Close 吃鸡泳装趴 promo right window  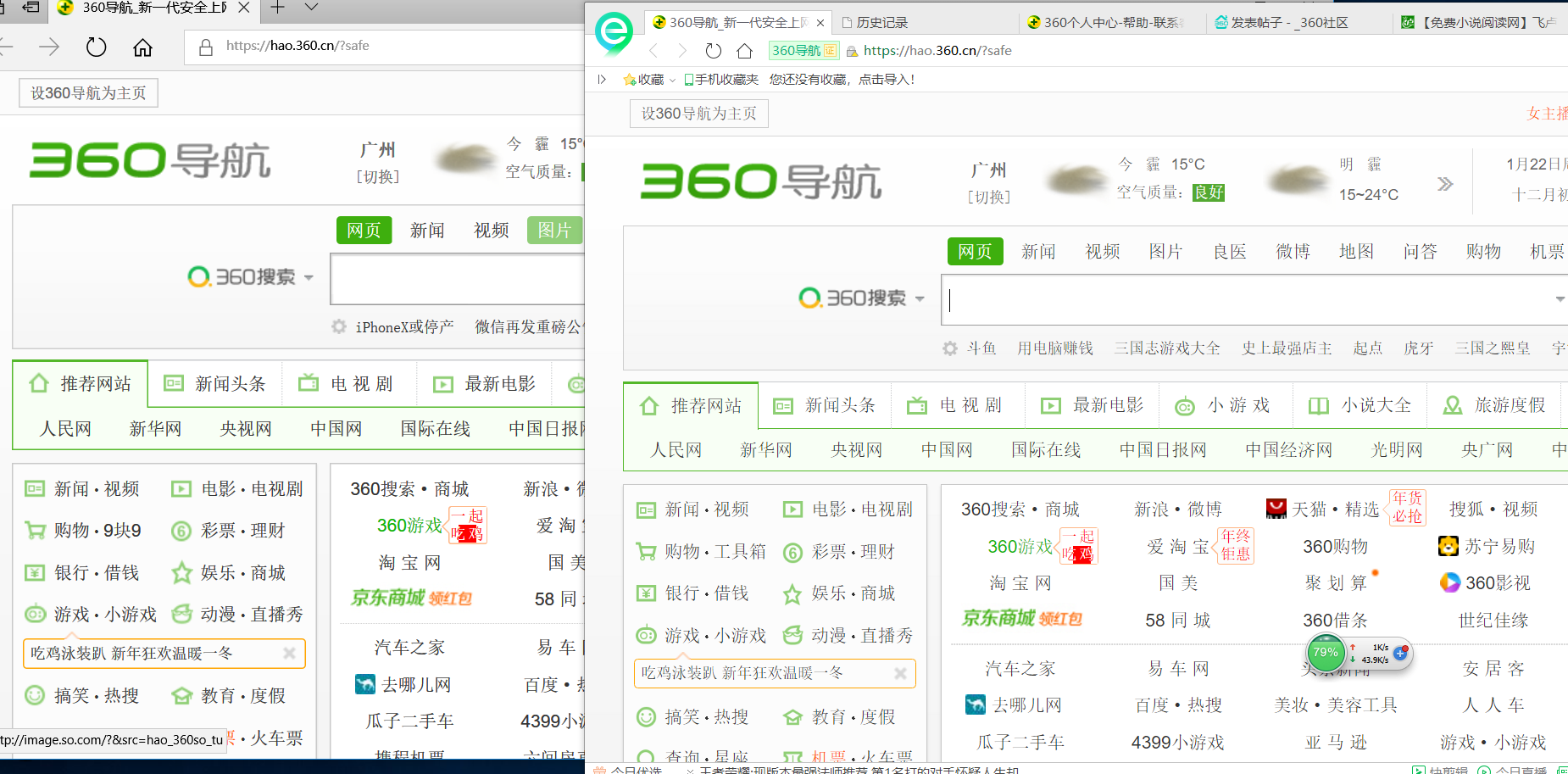[x=900, y=674]
